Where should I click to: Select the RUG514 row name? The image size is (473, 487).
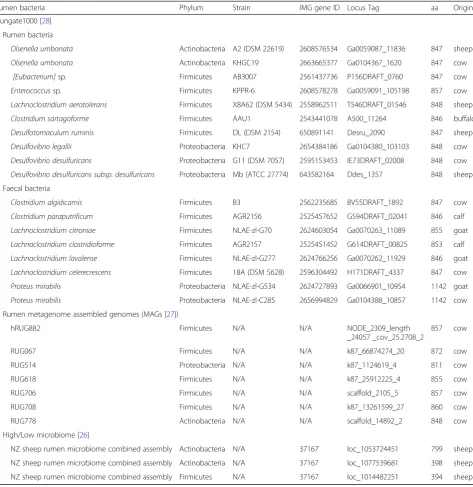click(23, 365)
